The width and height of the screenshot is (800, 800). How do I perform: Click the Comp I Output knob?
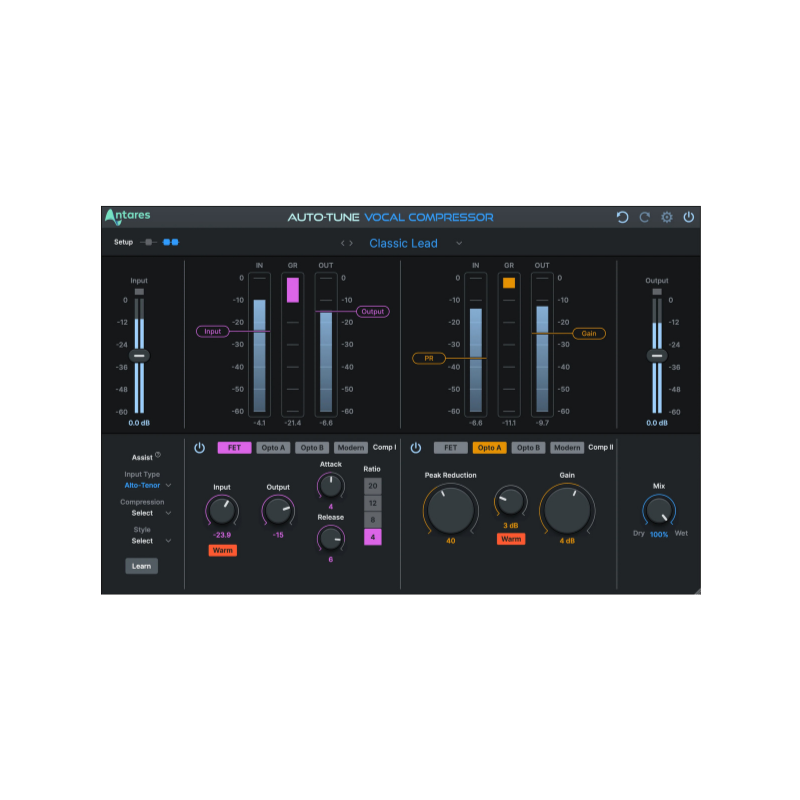tap(278, 511)
